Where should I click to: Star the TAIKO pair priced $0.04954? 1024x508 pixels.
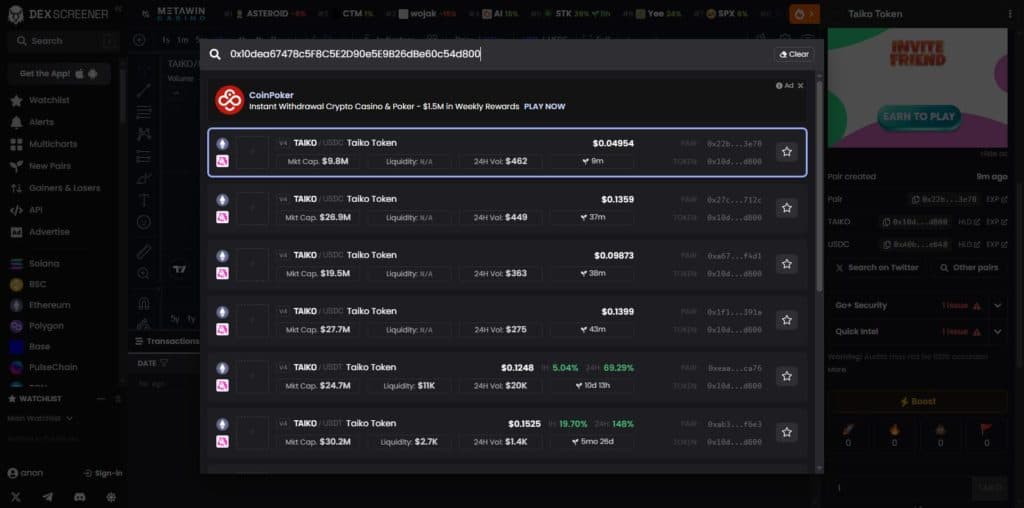click(x=786, y=152)
